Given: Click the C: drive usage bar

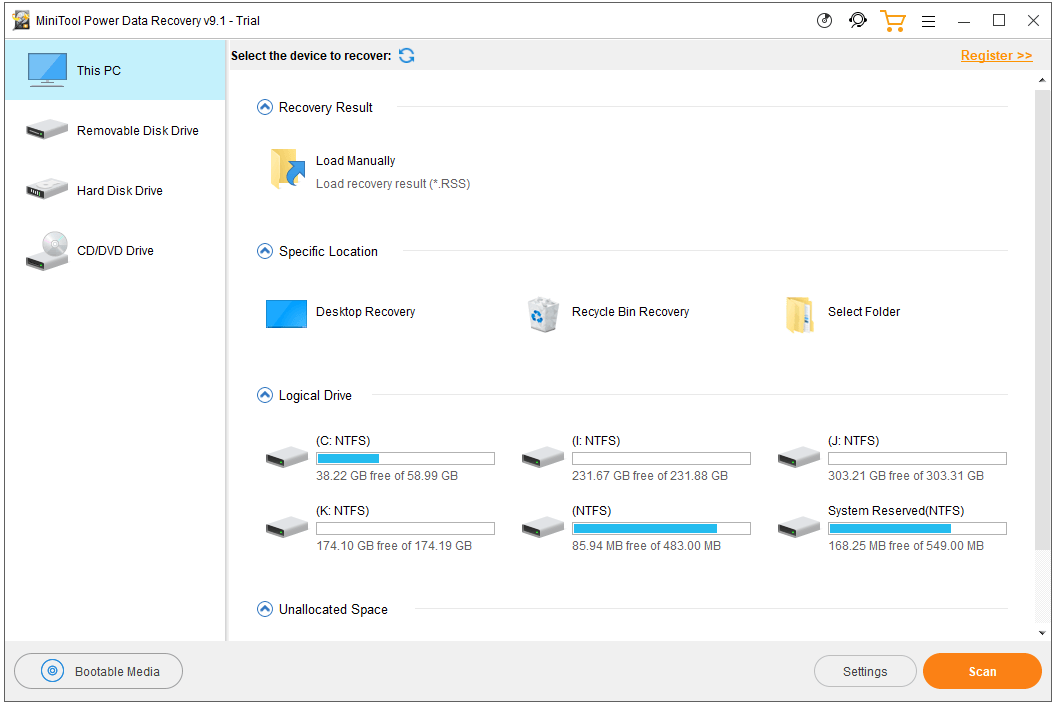Looking at the screenshot, I should [x=405, y=458].
